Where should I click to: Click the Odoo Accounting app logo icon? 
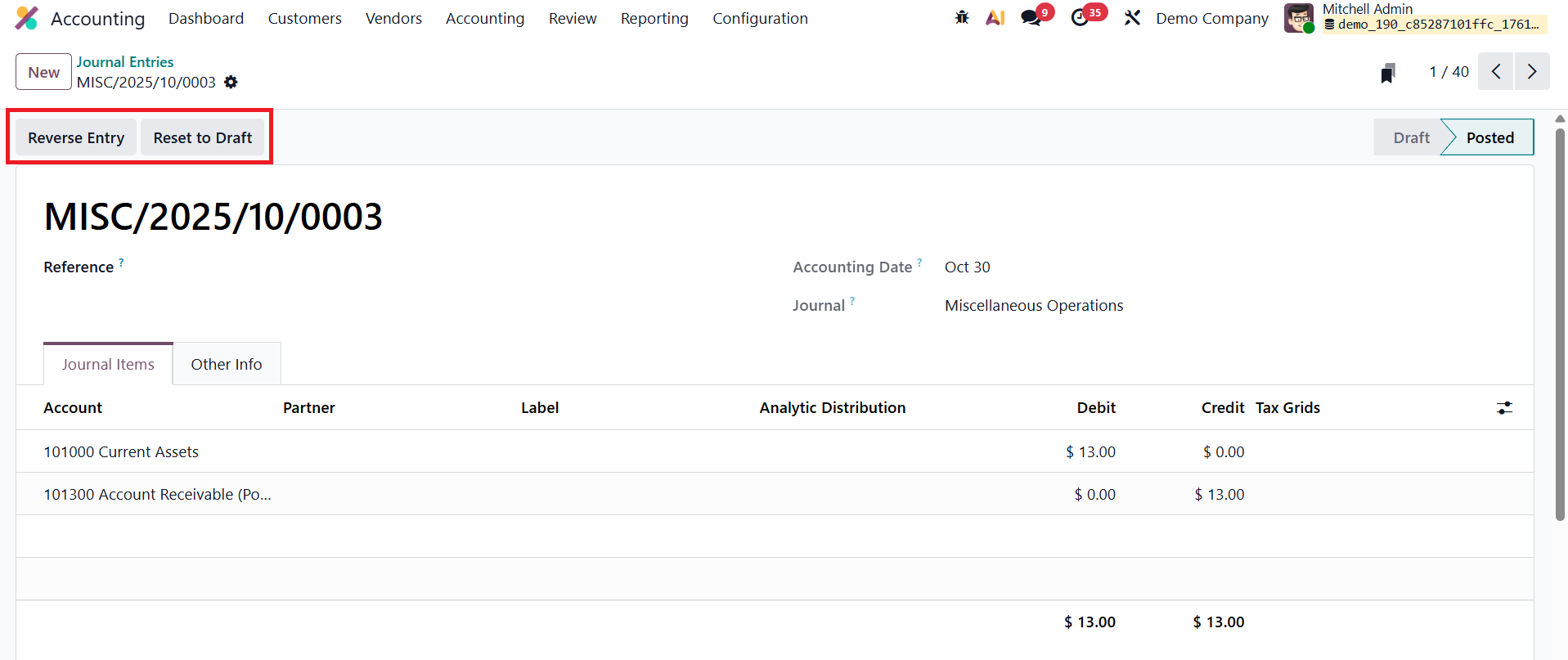(26, 18)
